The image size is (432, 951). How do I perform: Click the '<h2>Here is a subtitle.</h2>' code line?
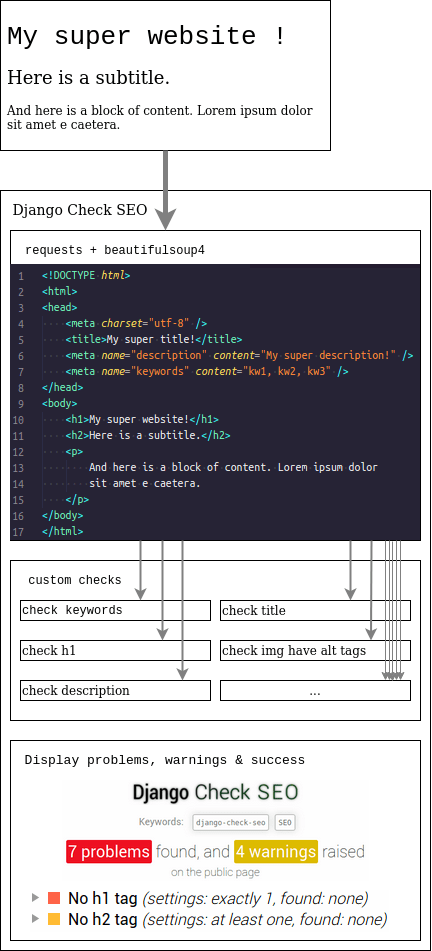click(x=148, y=435)
